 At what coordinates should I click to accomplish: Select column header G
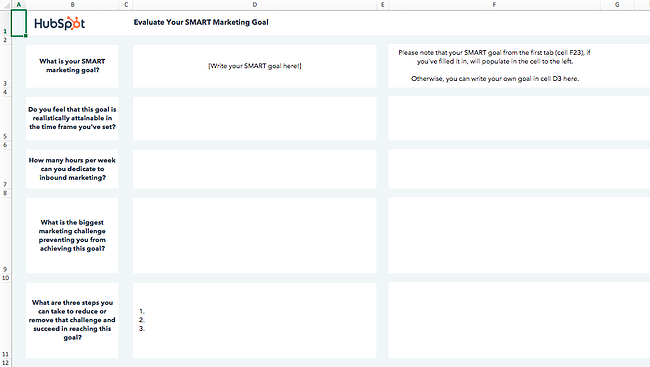click(617, 5)
